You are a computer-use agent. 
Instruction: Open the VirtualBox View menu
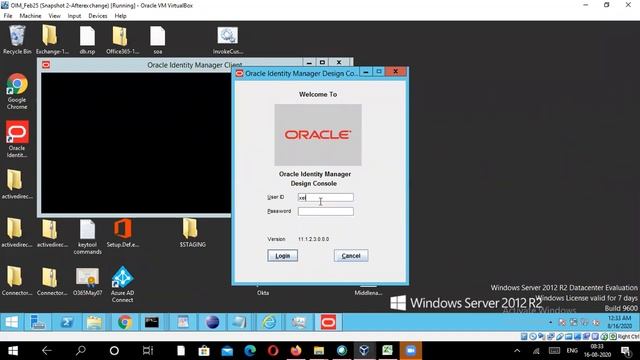[x=54, y=16]
